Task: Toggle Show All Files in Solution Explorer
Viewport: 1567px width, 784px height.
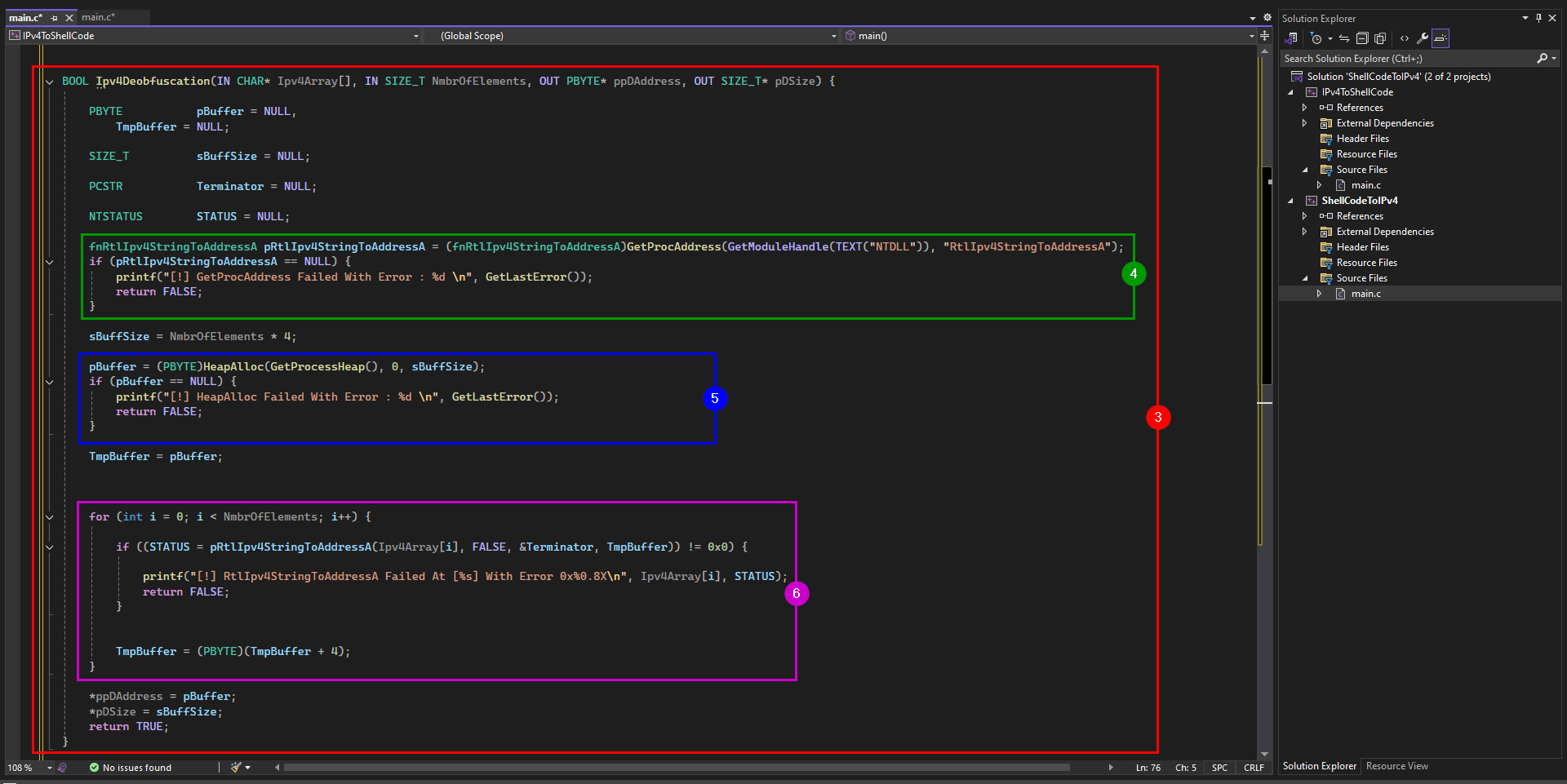Action: pos(1380,38)
